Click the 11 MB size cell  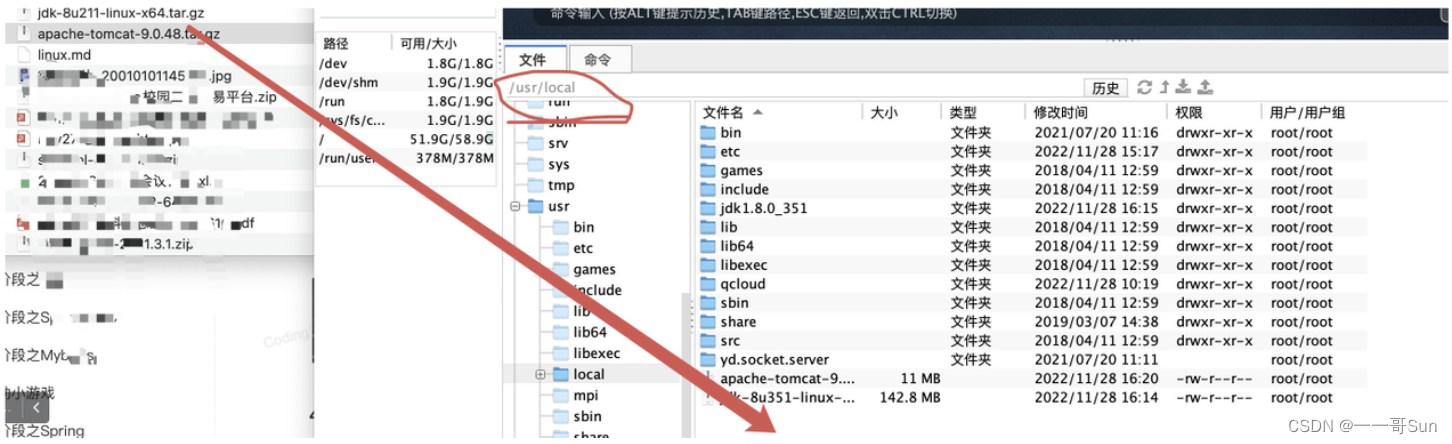[x=920, y=379]
